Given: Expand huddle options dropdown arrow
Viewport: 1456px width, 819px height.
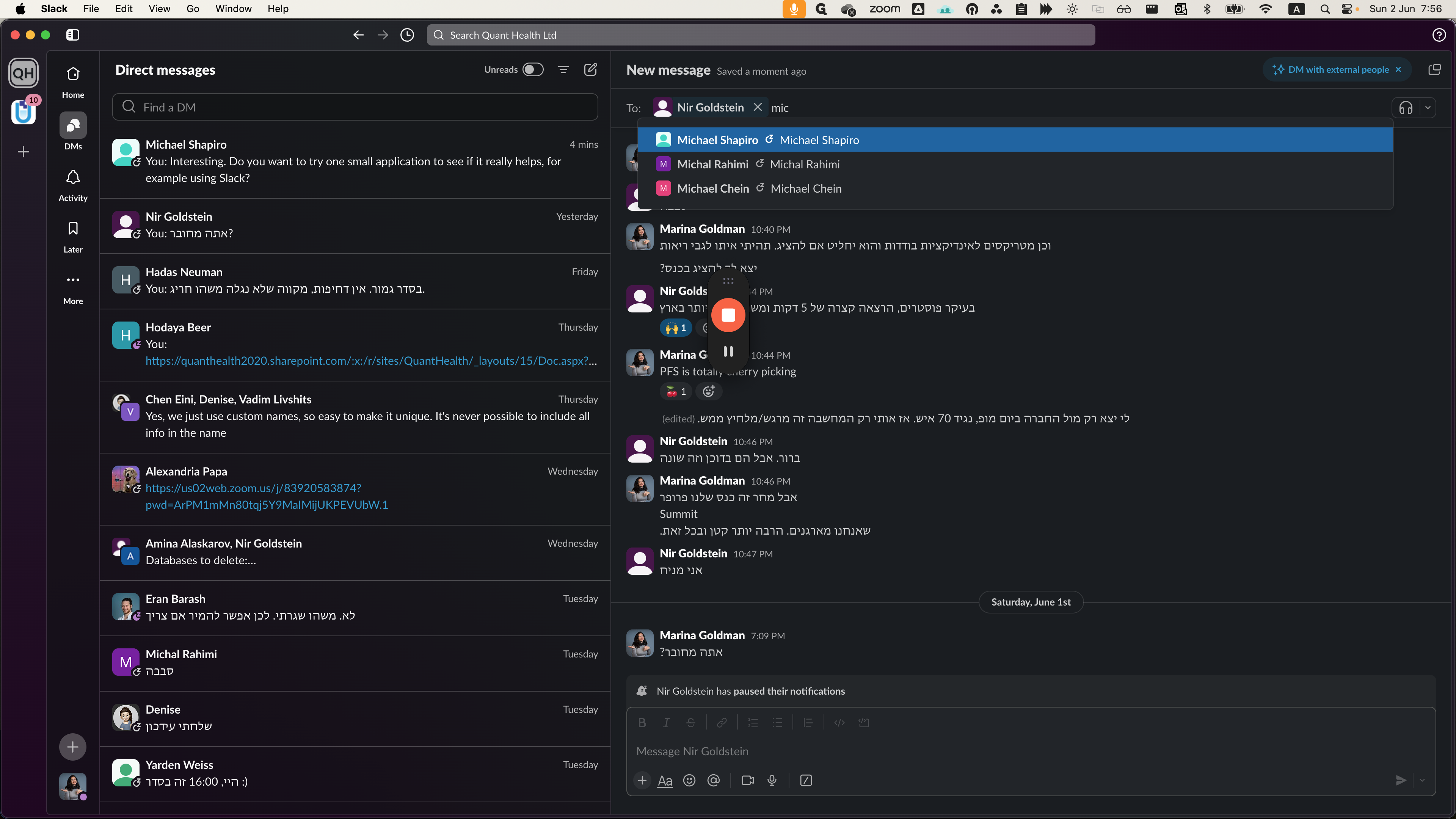Looking at the screenshot, I should (x=1428, y=107).
